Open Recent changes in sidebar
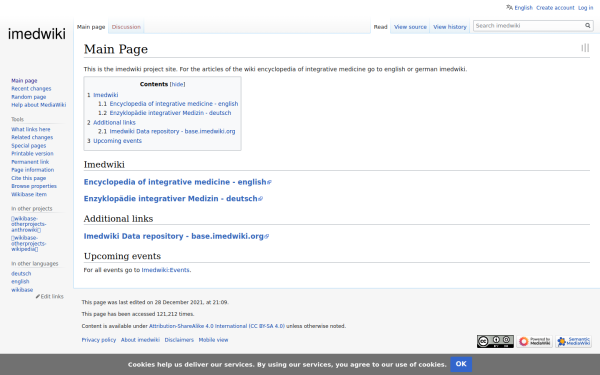This screenshot has width=600, height=375. click(x=31, y=88)
